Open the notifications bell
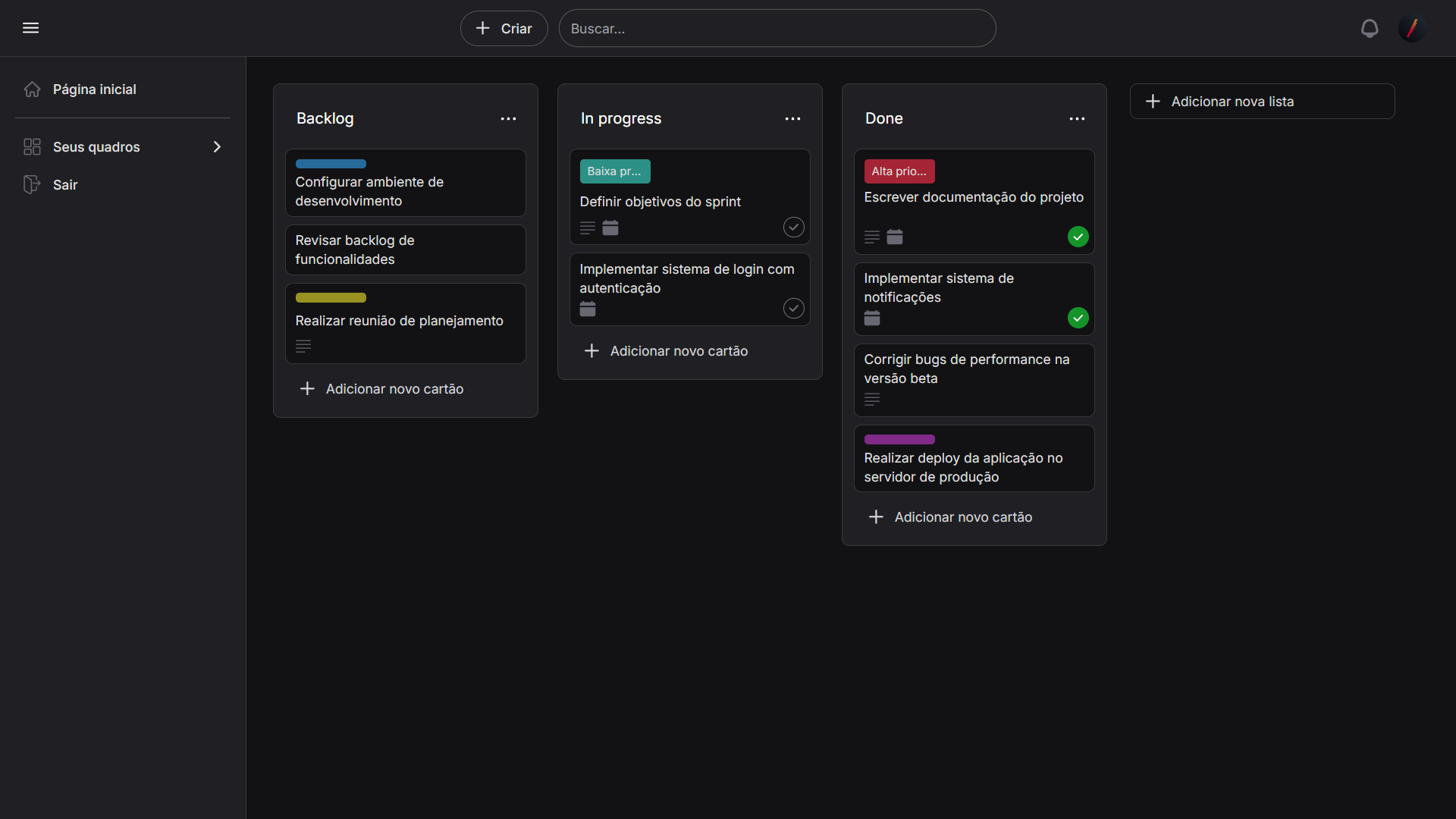 pos(1370,28)
